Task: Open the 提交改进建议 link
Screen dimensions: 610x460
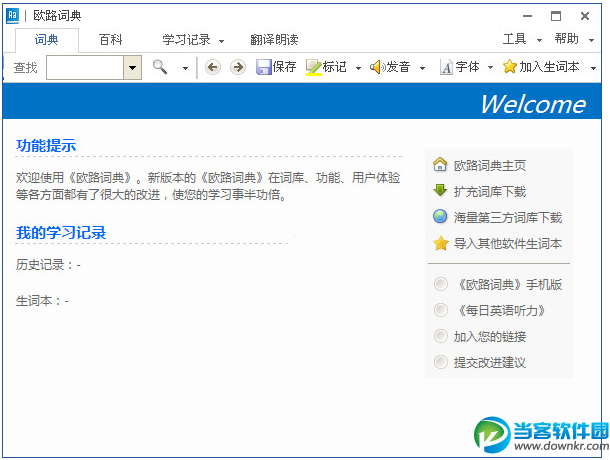Action: tap(490, 363)
